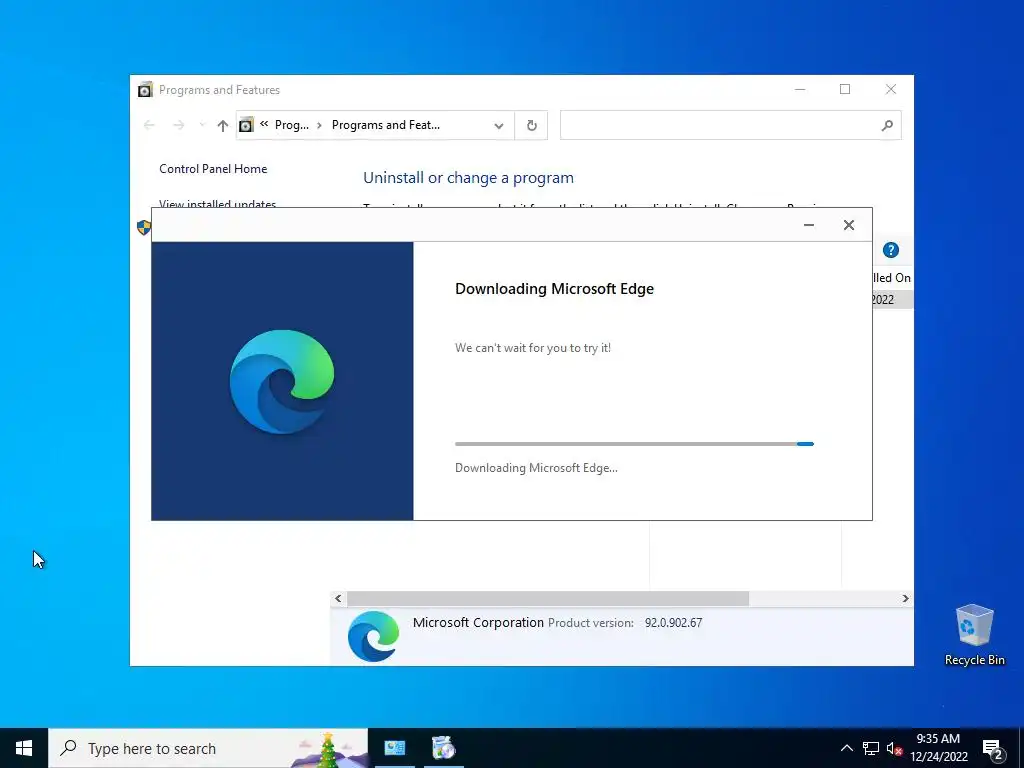Click the Edge installer taskbar icon

click(444, 748)
